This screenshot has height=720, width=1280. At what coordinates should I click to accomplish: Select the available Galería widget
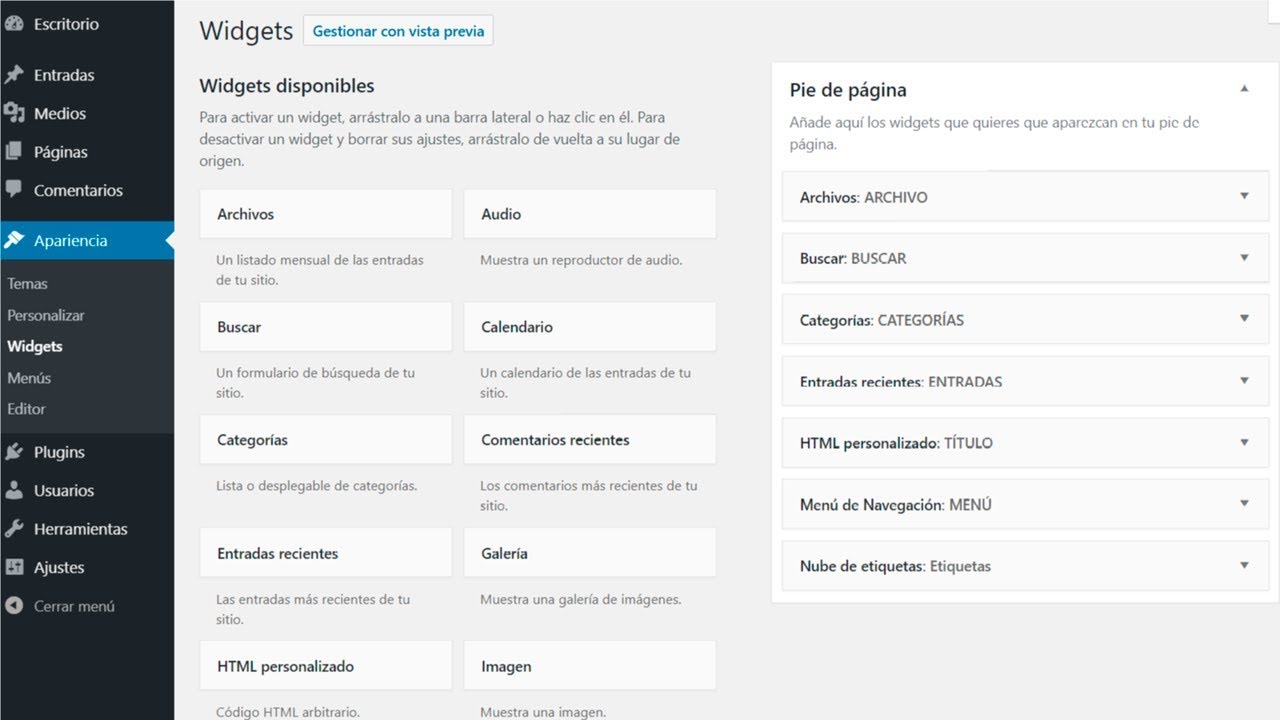(589, 553)
